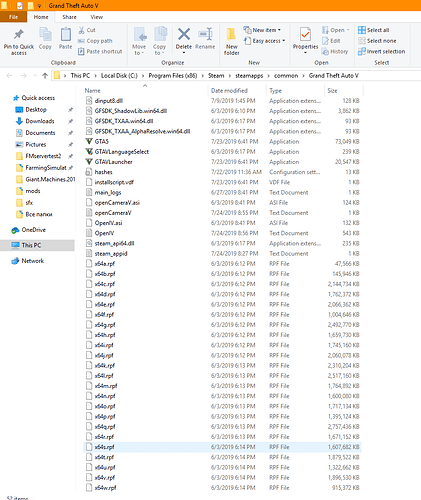Click Select all
Image resolution: width=421 pixels, height=500 pixels.
click(374, 30)
